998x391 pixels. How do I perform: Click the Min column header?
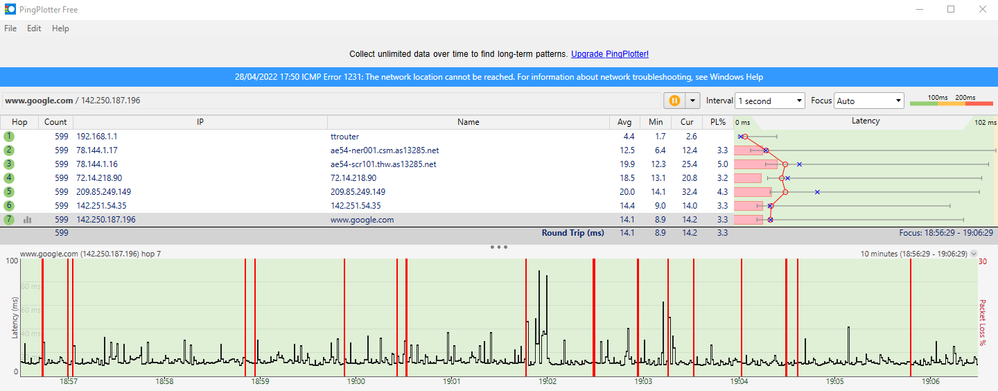tap(655, 122)
